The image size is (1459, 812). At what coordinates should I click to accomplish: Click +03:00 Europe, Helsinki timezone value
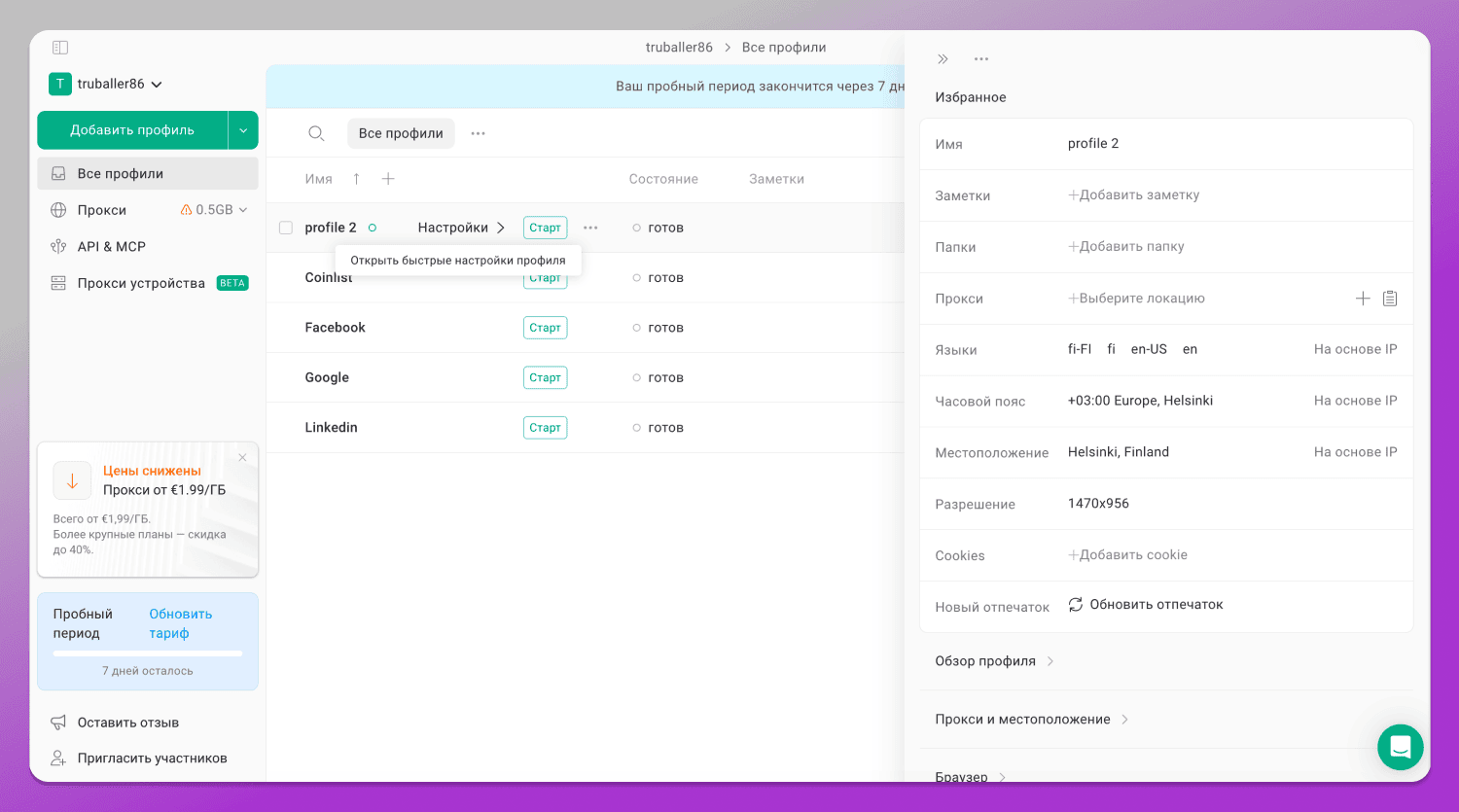[x=1140, y=401]
